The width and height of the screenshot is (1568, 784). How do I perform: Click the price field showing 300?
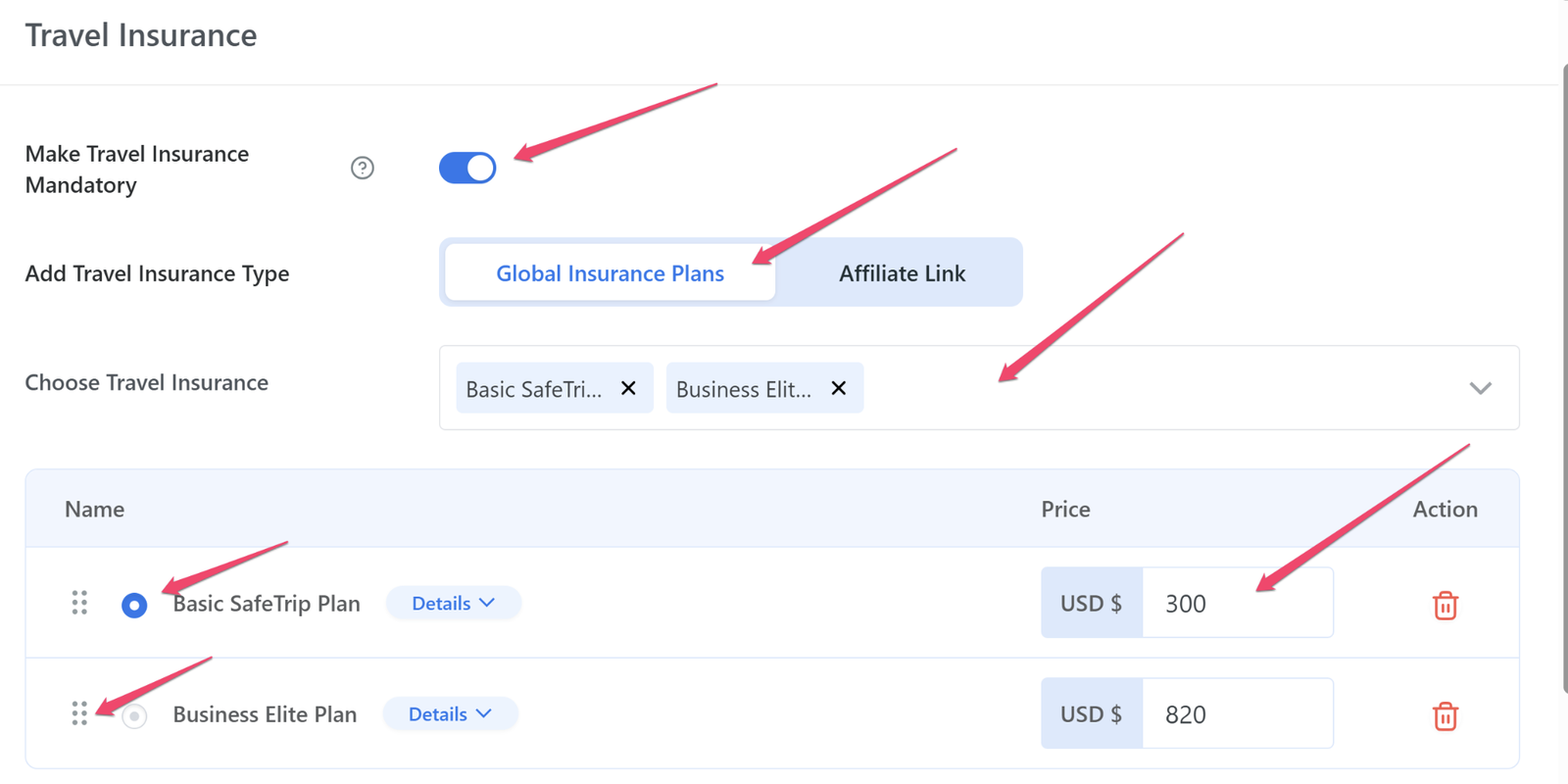(x=1237, y=604)
